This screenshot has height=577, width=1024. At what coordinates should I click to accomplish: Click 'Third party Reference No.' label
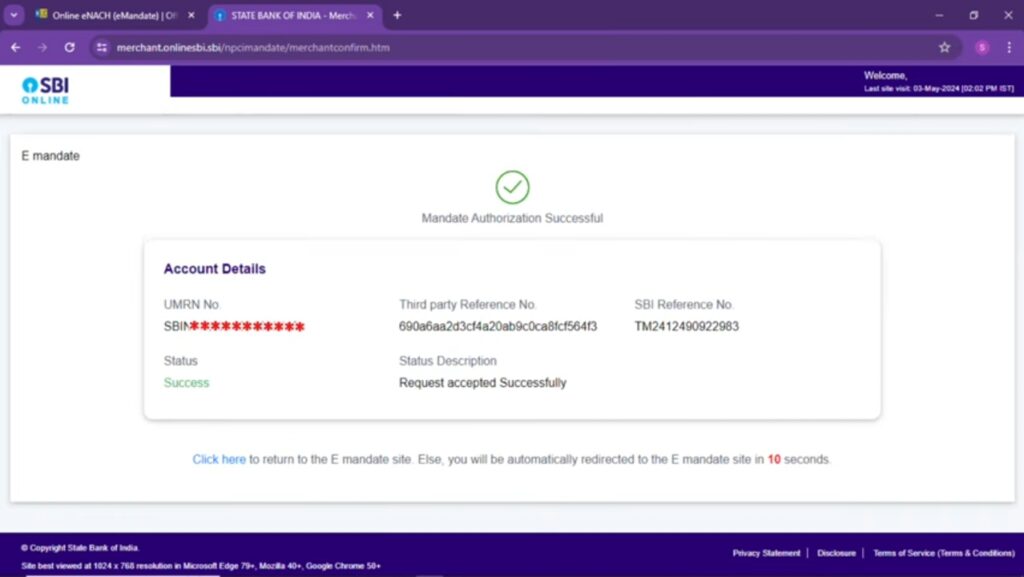pyautogui.click(x=468, y=305)
